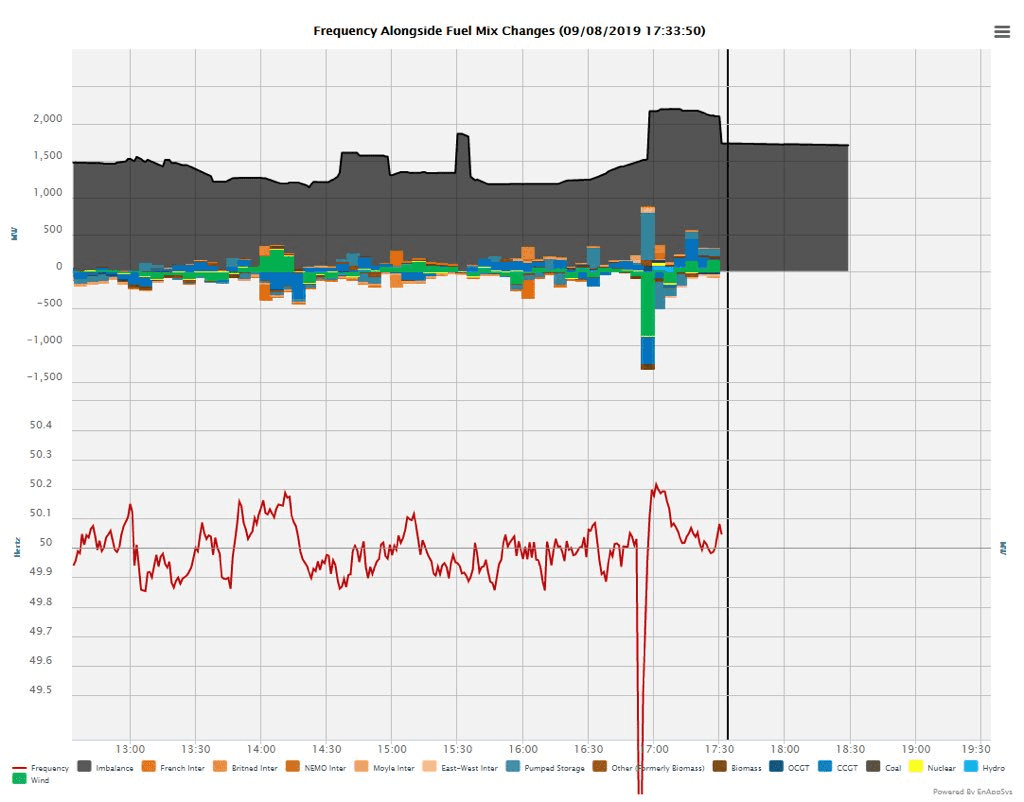
Task: Click the vertical black time marker line
Action: coord(728,400)
